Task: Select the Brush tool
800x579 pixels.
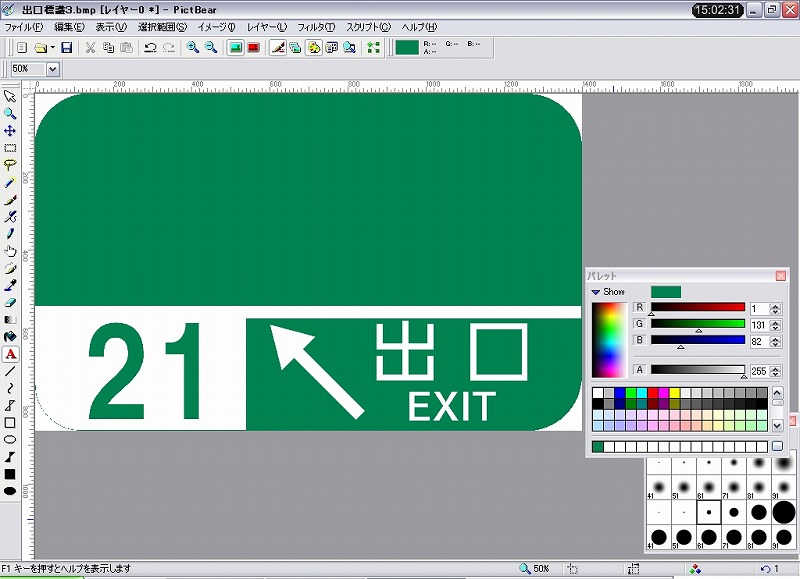Action: coord(10,199)
